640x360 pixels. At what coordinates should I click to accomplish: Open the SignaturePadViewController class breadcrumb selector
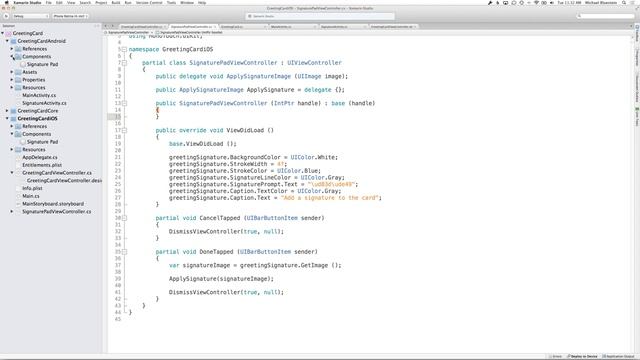(x=128, y=32)
